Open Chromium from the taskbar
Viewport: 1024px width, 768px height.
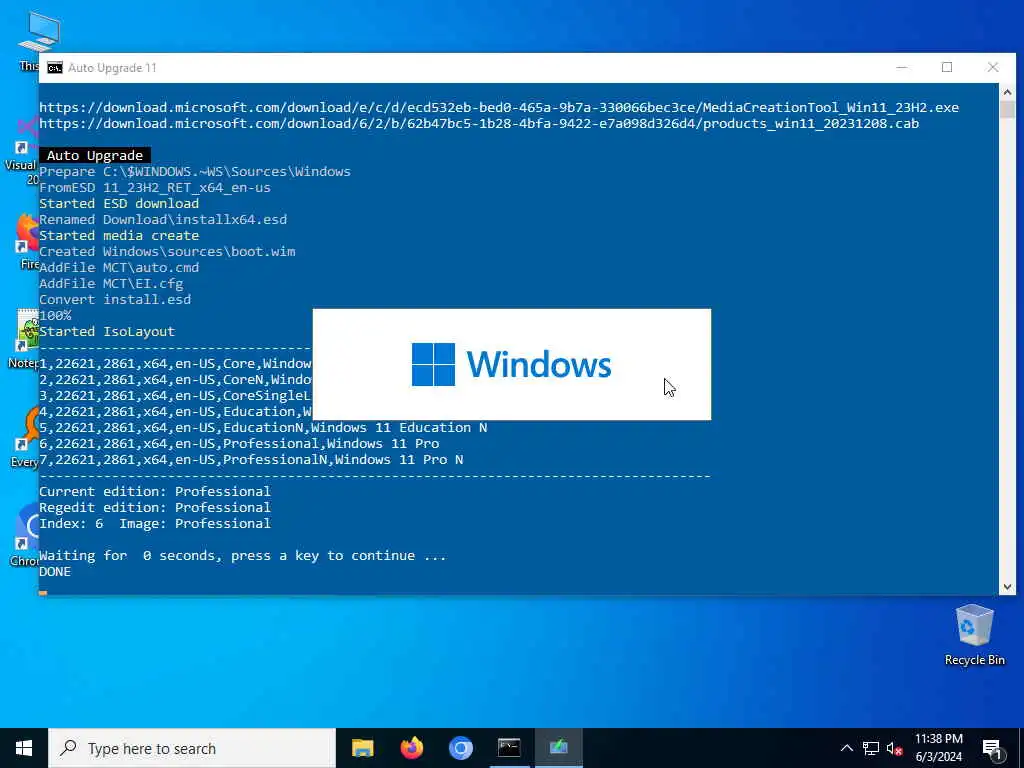[x=460, y=748]
